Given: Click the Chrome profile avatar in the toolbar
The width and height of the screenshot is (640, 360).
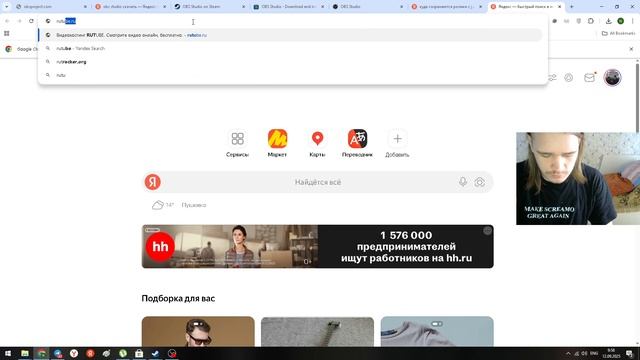Looking at the screenshot, I should [x=620, y=21].
